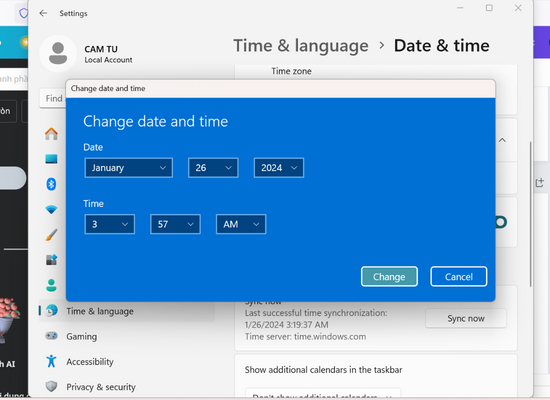Click the Change button

tap(389, 276)
